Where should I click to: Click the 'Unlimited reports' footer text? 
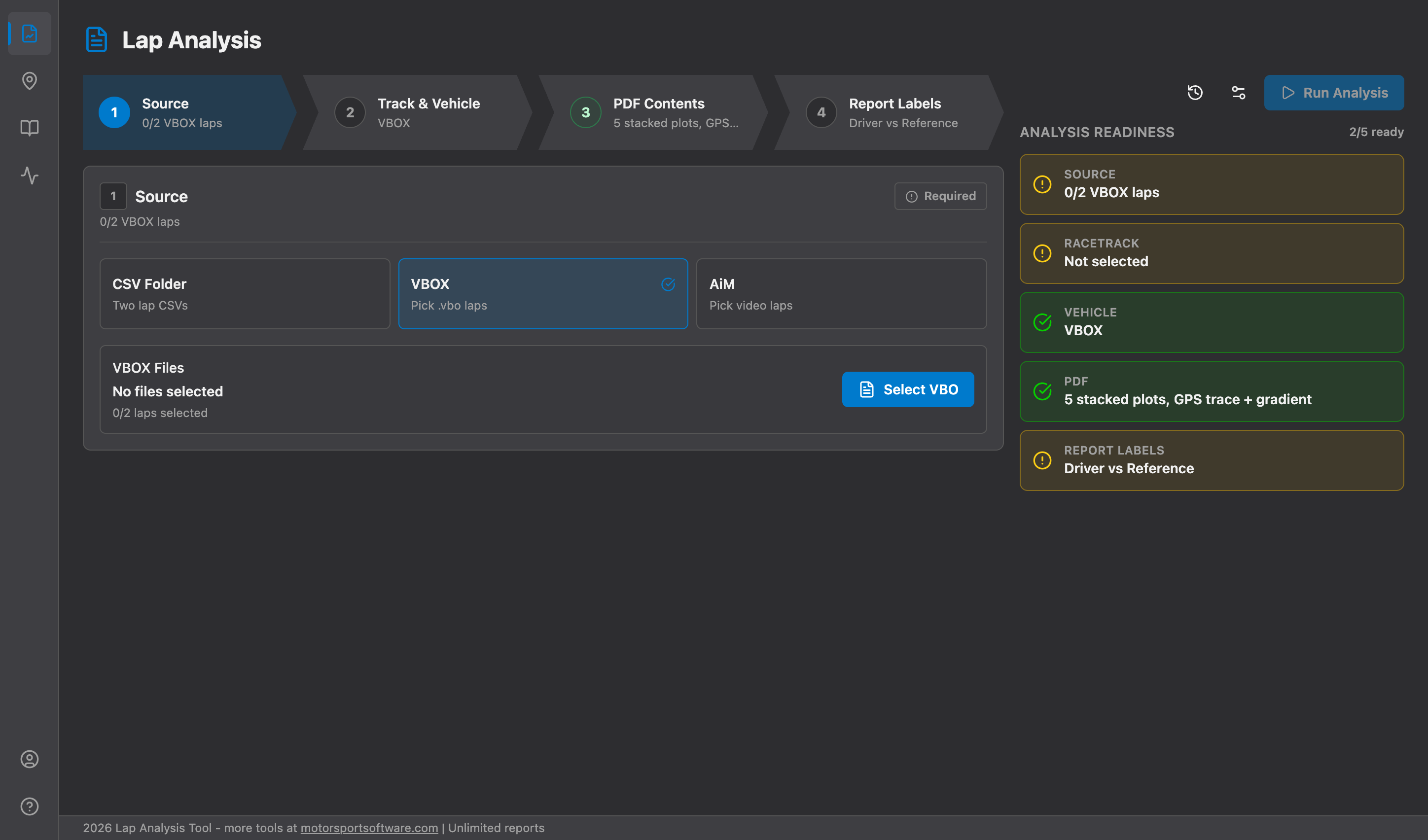[x=496, y=828]
